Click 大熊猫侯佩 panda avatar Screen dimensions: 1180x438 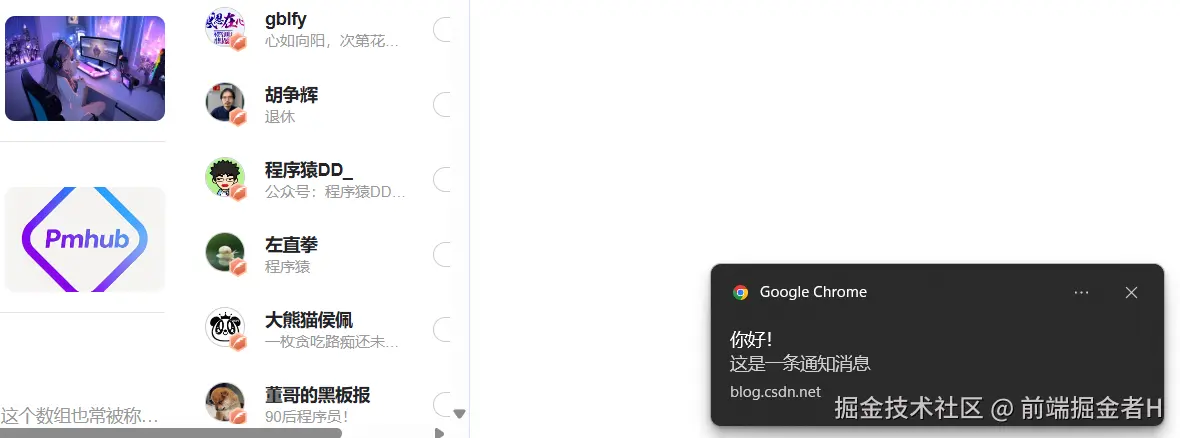[225, 327]
